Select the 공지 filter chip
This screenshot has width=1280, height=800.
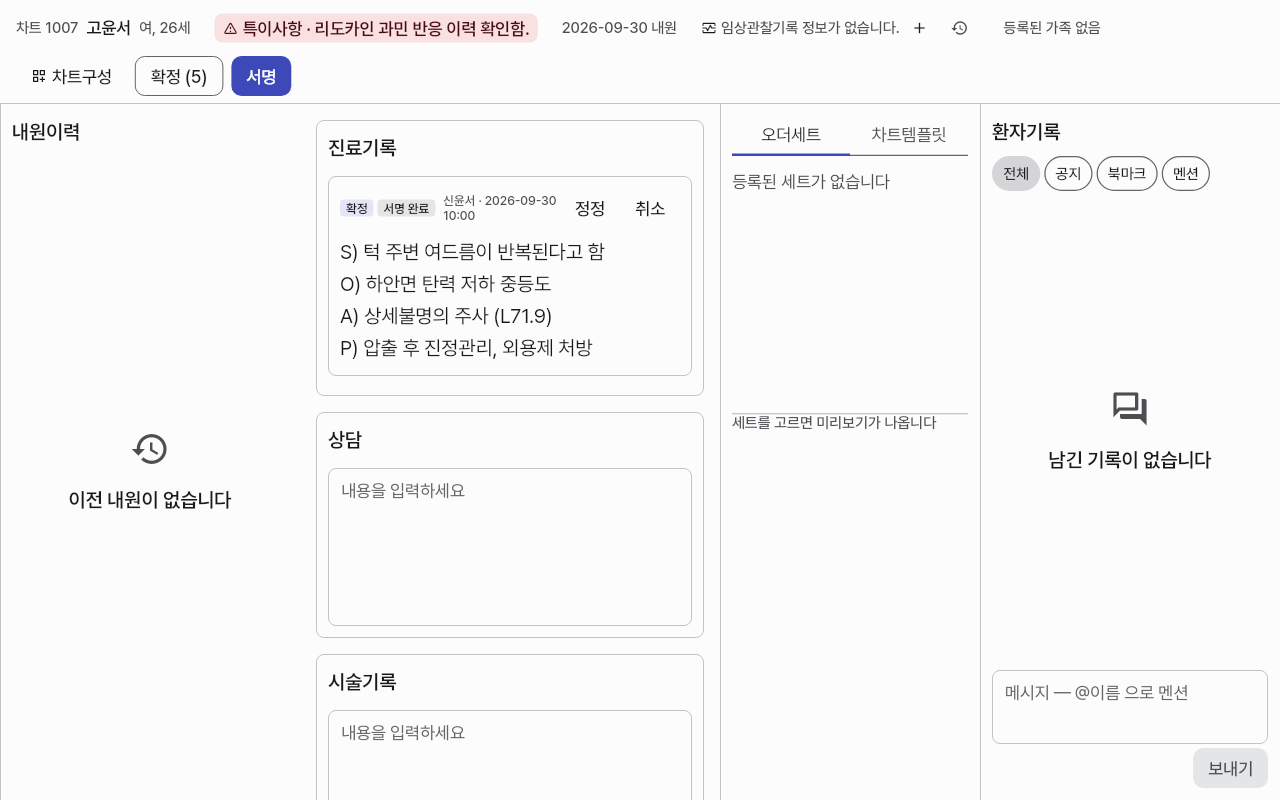tap(1068, 174)
